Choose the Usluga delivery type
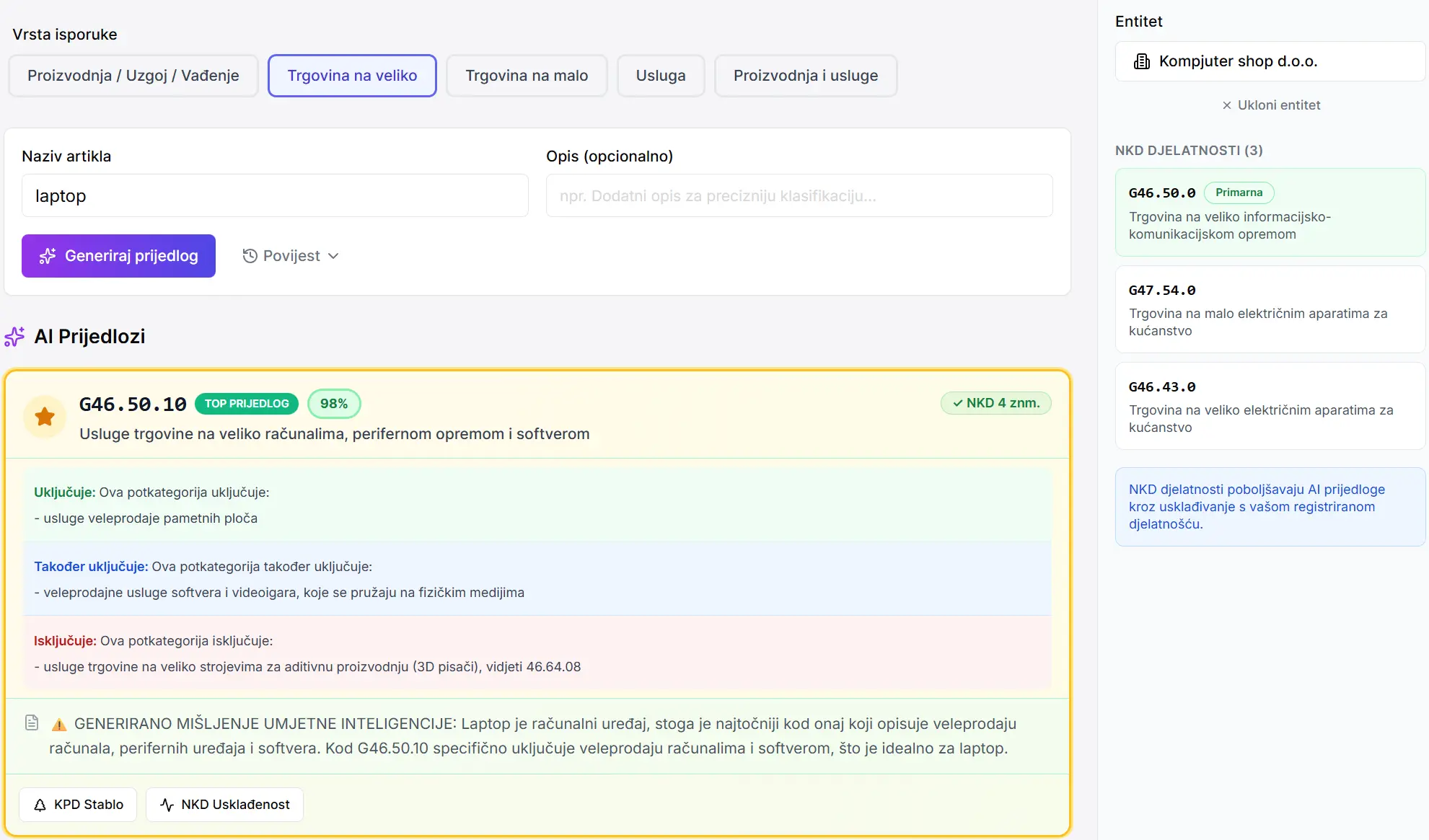The image size is (1429, 840). 661,76
